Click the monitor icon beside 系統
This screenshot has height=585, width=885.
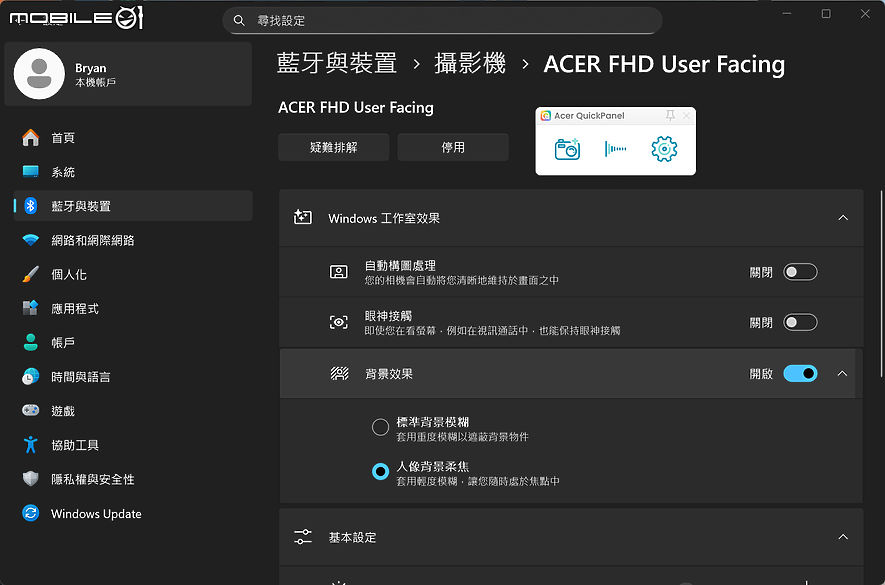point(30,172)
